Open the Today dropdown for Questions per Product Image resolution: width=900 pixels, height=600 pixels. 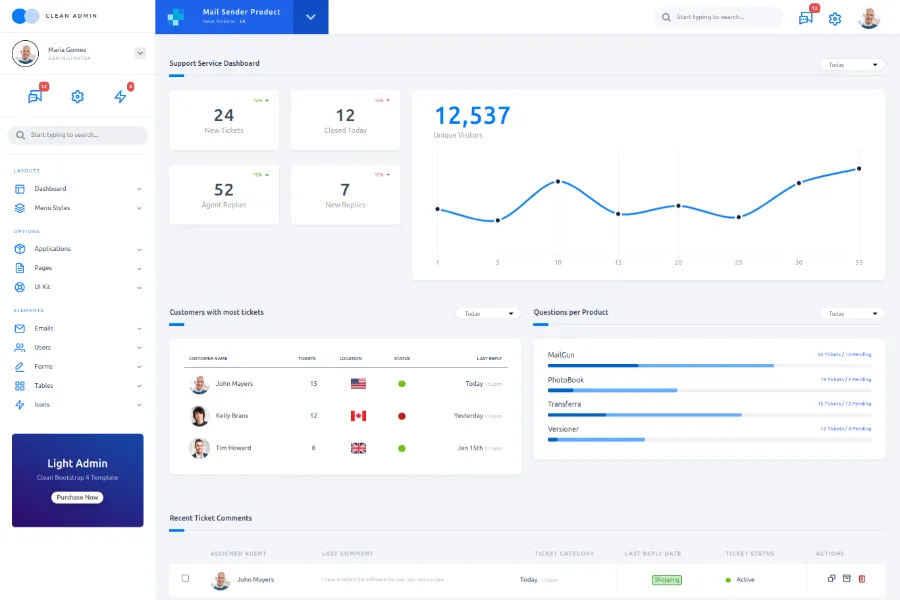pyautogui.click(x=851, y=314)
